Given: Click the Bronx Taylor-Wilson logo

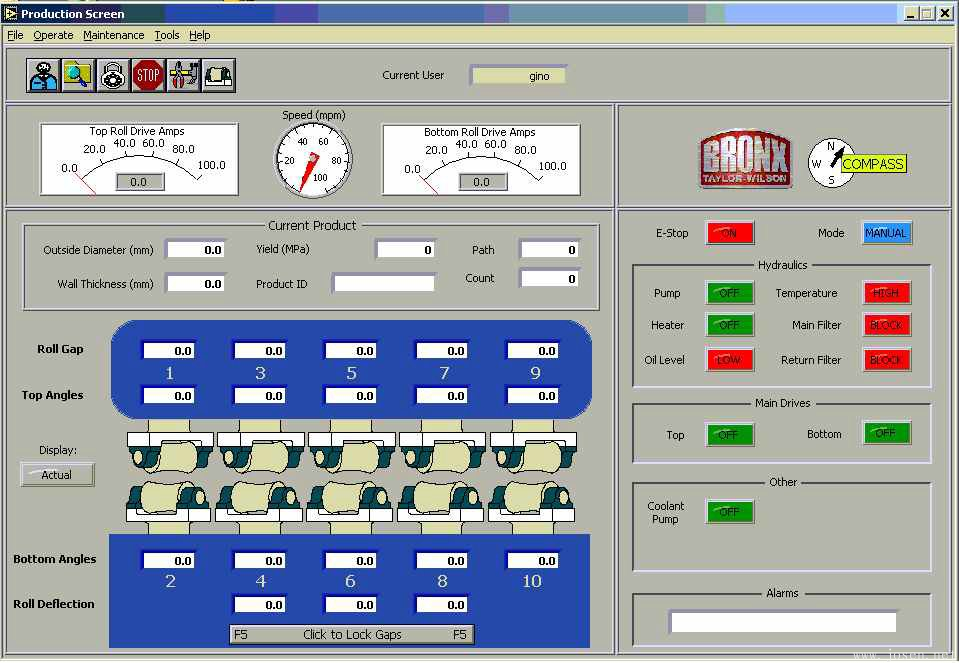Looking at the screenshot, I should [745, 160].
